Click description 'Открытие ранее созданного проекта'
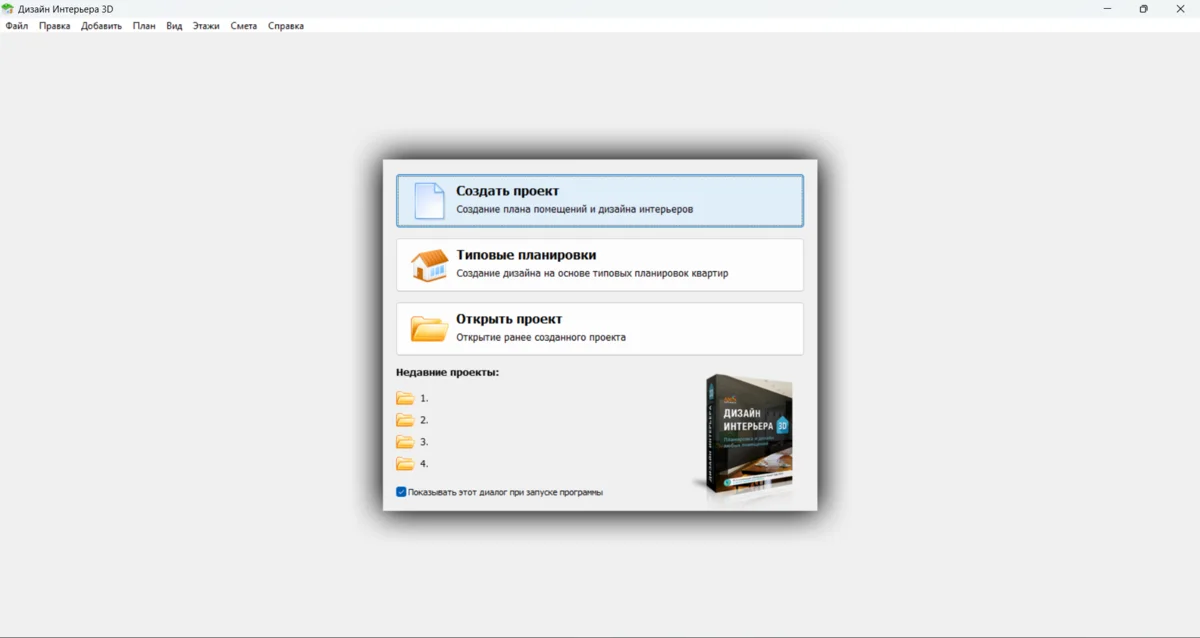Image resolution: width=1200 pixels, height=638 pixels. pyautogui.click(x=541, y=338)
